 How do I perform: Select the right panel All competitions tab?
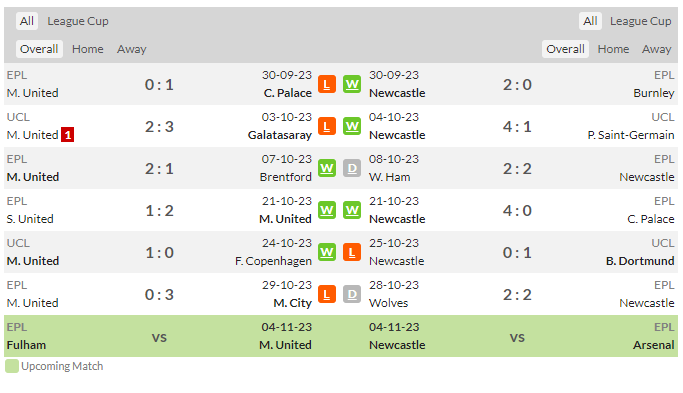click(x=590, y=21)
